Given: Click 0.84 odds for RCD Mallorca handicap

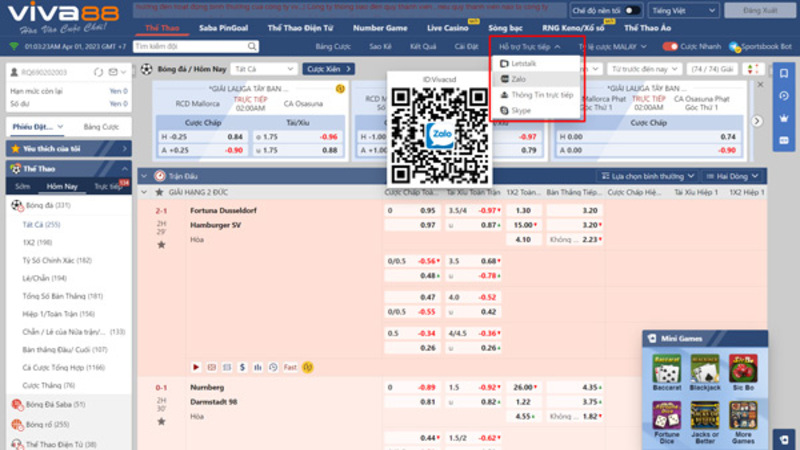Looking at the screenshot, I should point(235,137).
